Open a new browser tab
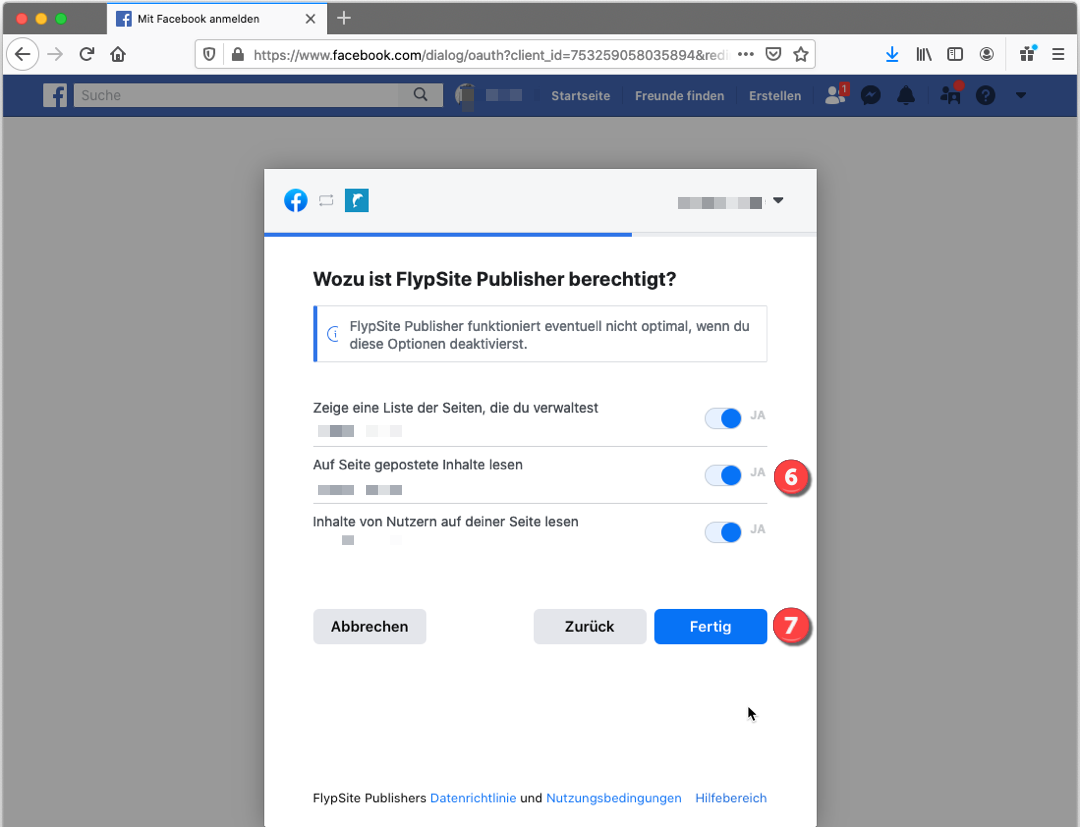The image size is (1080, 827). (344, 19)
